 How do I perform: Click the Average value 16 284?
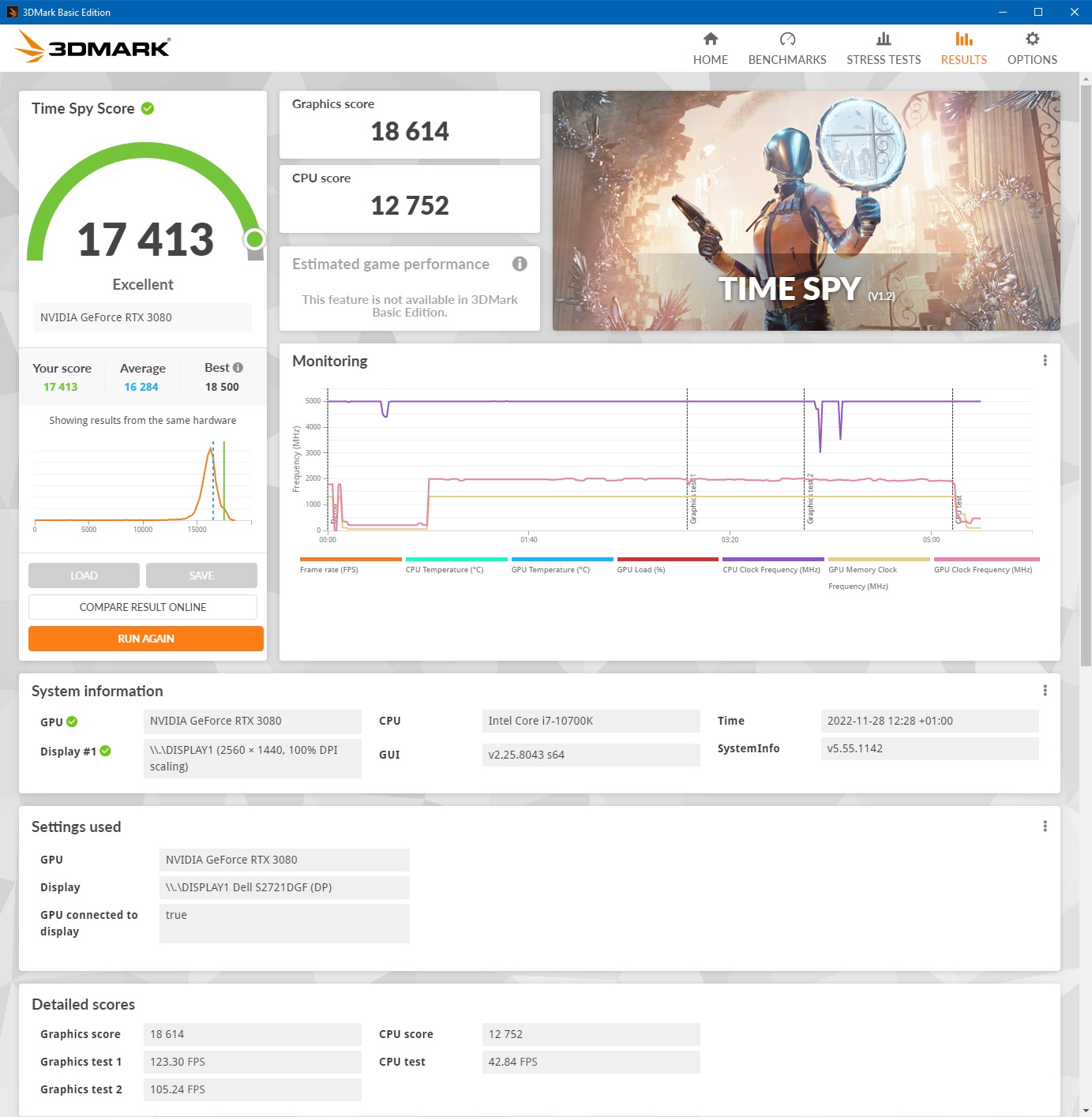141,387
